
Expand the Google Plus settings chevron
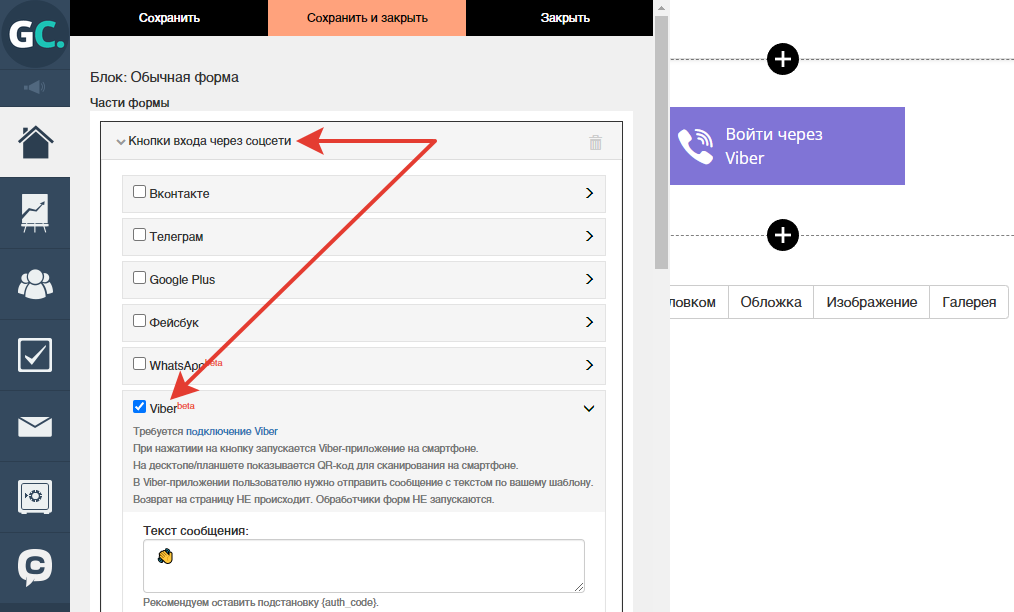pos(589,279)
